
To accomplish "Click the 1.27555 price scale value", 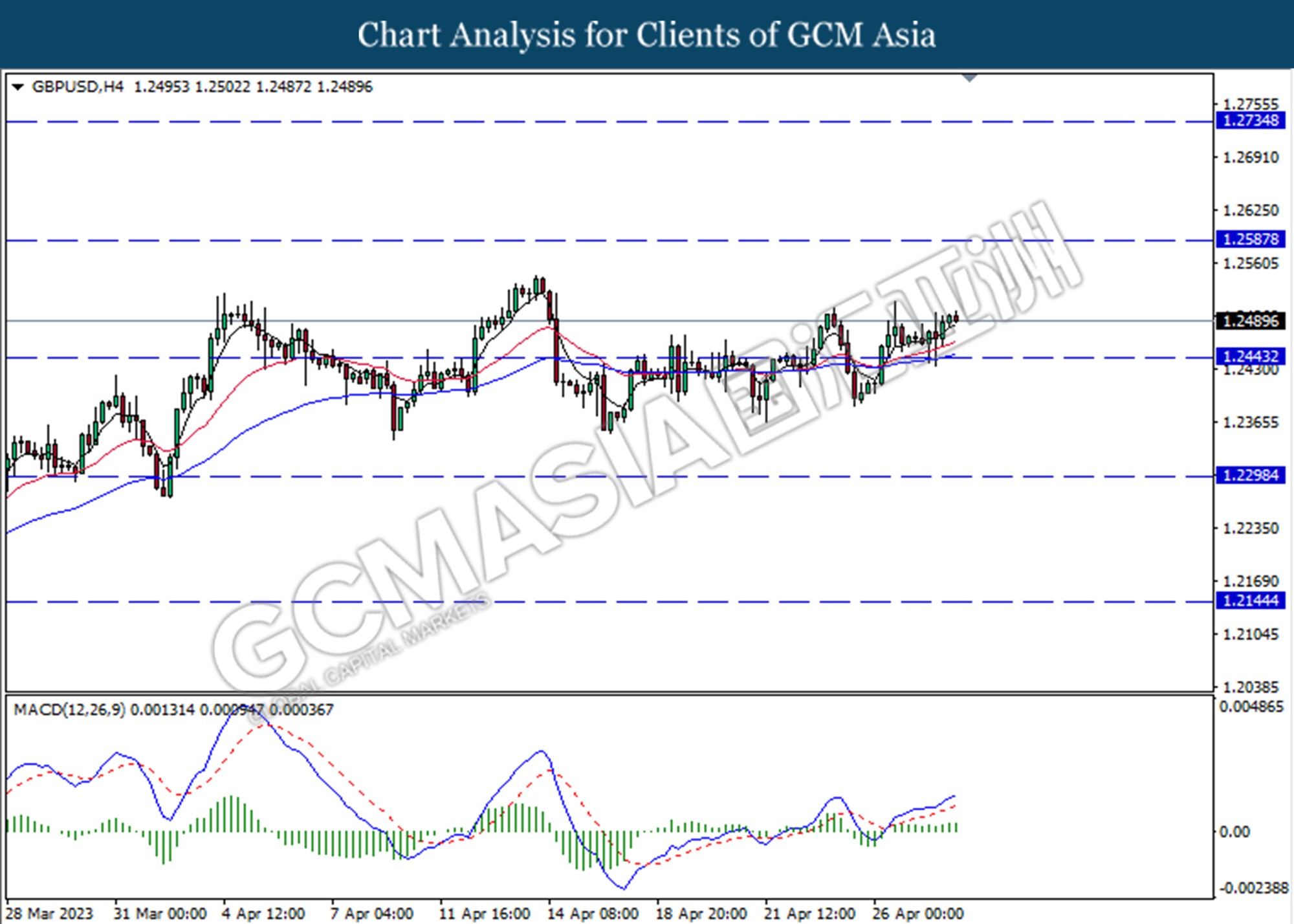I will click(x=1251, y=104).
